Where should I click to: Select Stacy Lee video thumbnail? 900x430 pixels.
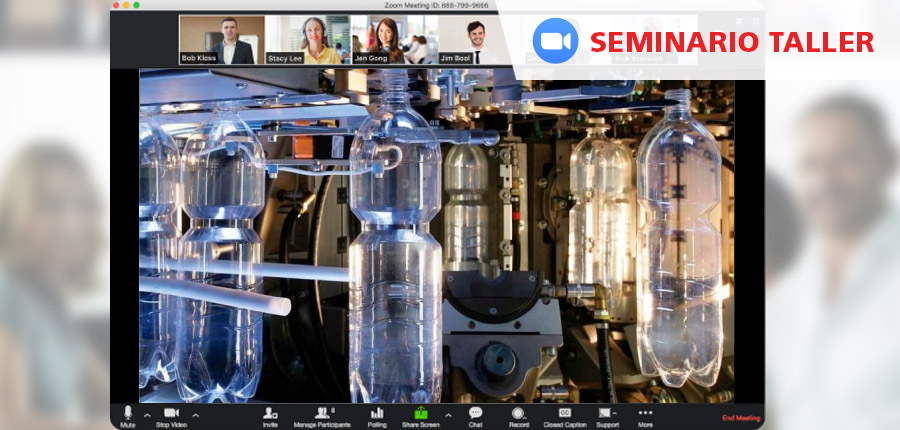[308, 40]
